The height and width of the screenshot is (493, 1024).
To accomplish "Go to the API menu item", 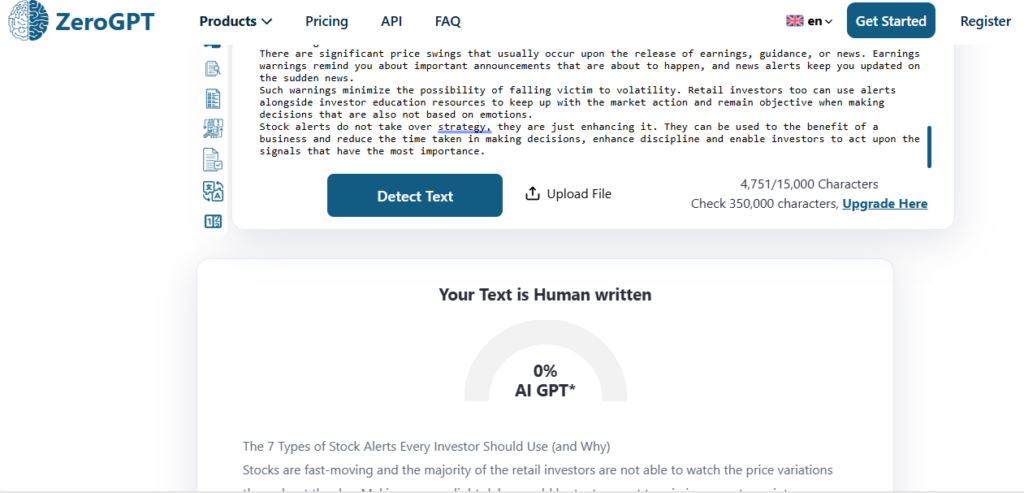I will [392, 21].
